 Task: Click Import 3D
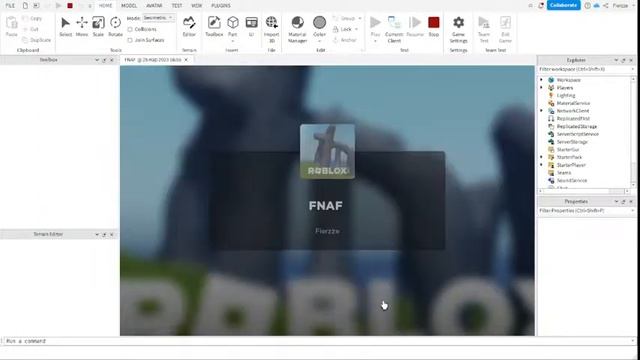pos(271,29)
